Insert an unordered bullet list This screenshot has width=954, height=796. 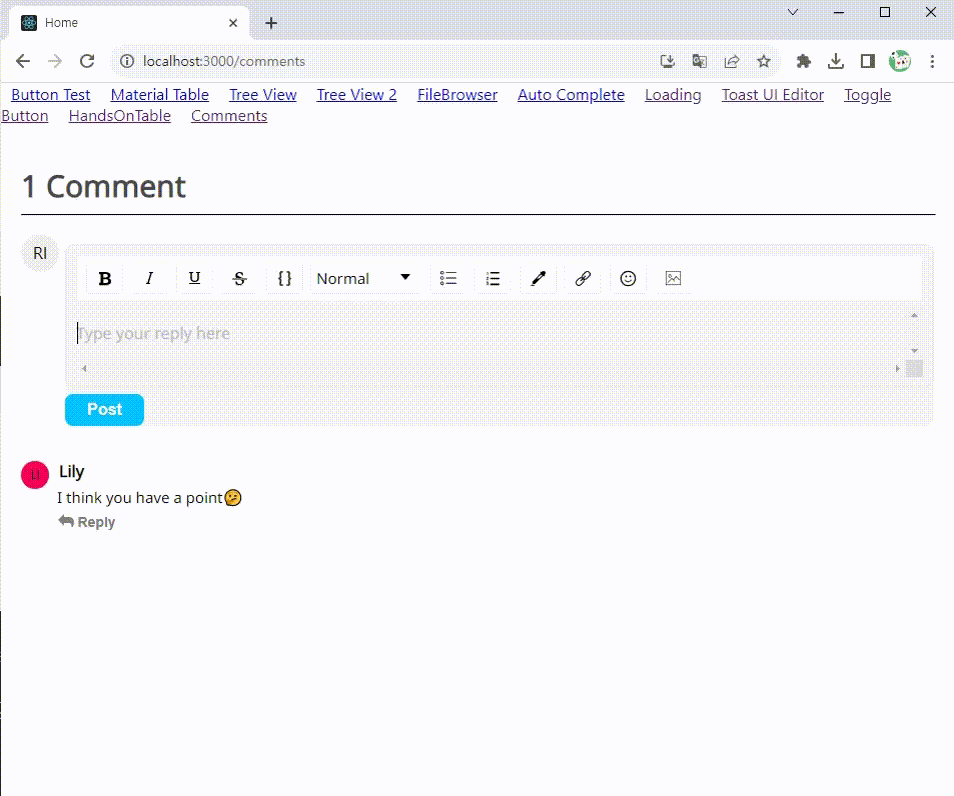(x=448, y=279)
